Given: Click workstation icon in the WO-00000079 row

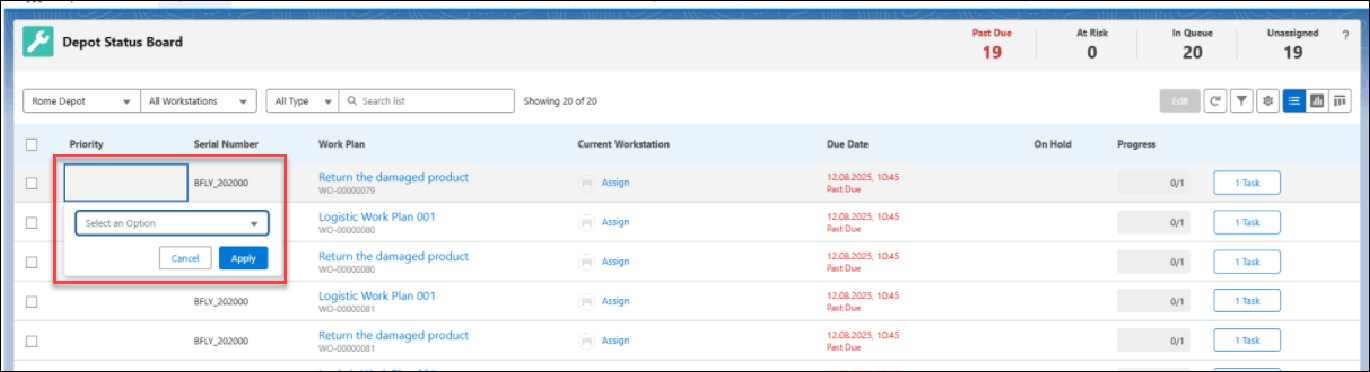Looking at the screenshot, I should (586, 183).
